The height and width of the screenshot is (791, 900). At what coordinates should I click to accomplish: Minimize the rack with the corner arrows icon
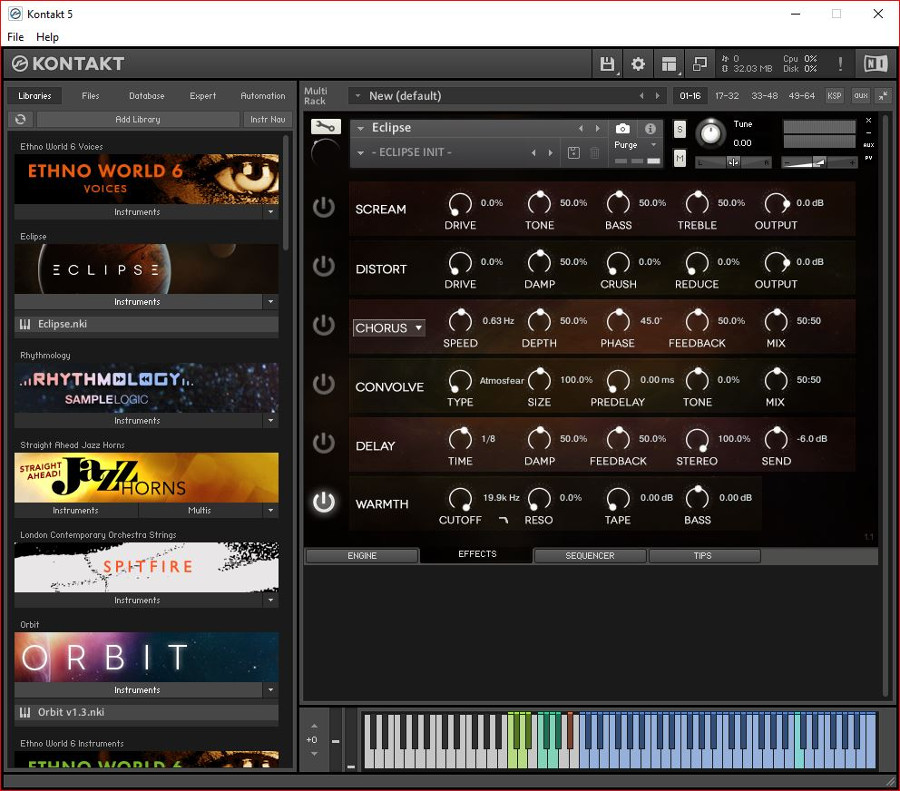[883, 96]
